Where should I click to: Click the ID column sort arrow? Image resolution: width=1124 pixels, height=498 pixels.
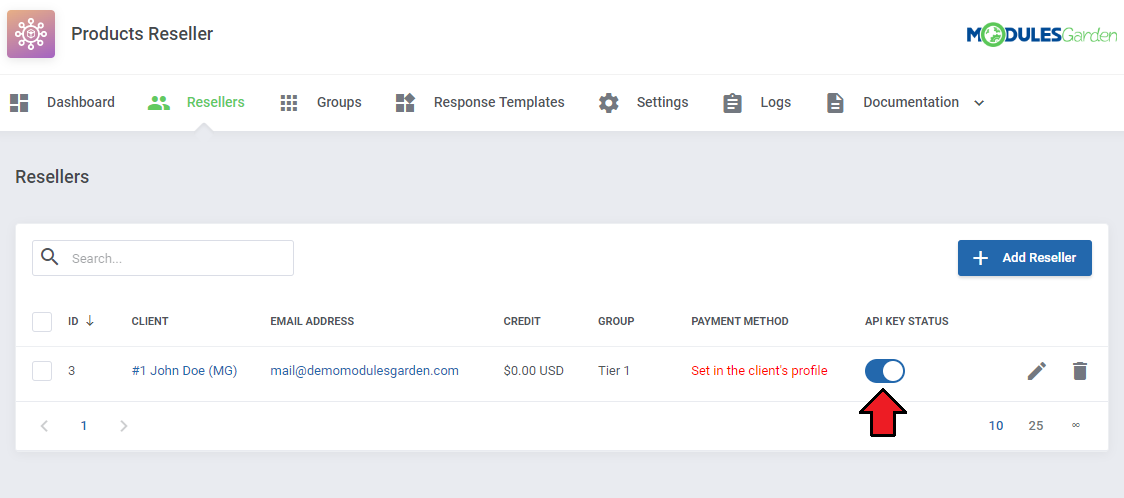(90, 321)
